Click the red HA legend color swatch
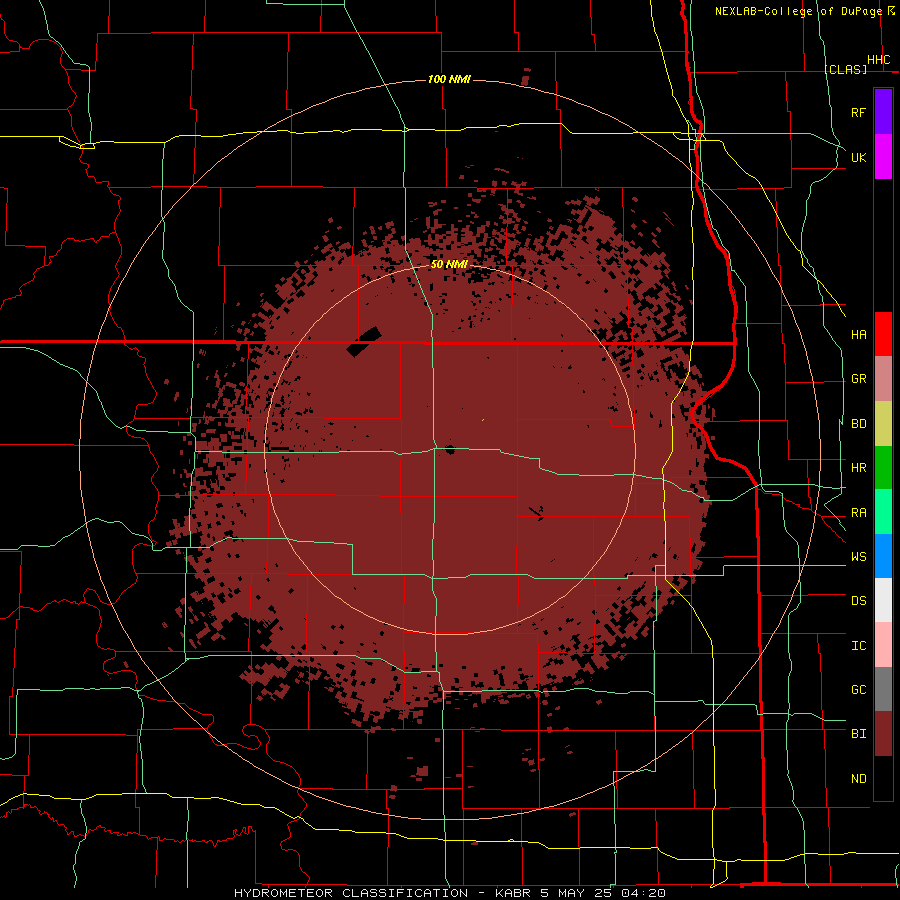The width and height of the screenshot is (900, 900). click(x=883, y=334)
